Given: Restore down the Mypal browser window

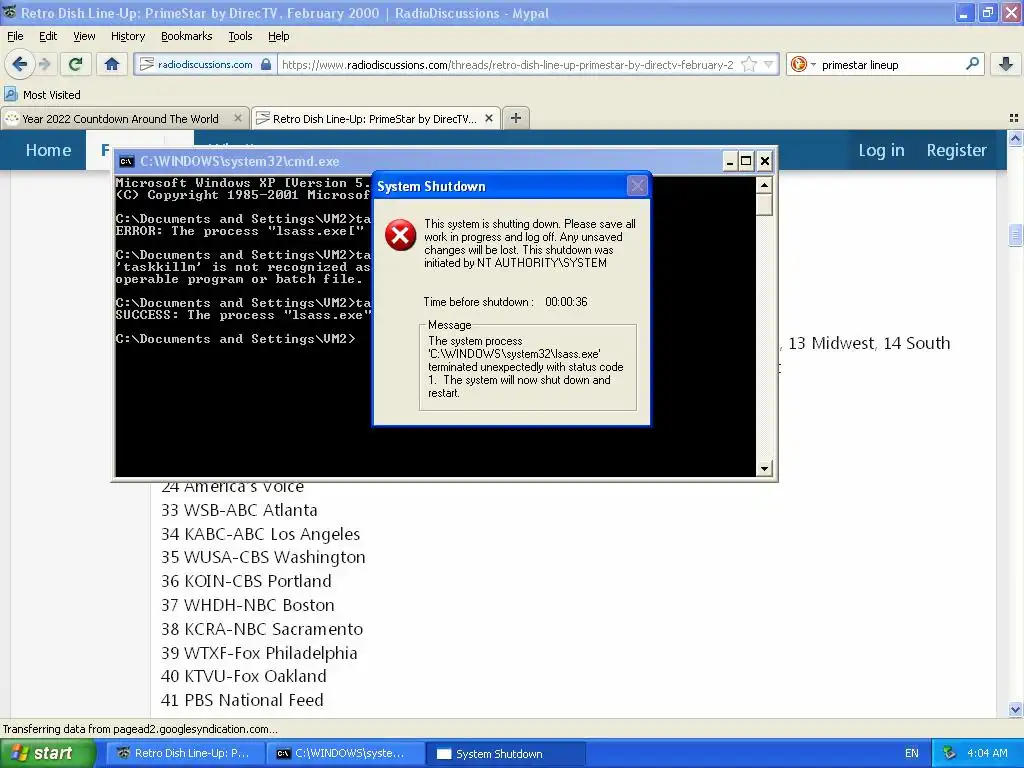Looking at the screenshot, I should point(987,13).
